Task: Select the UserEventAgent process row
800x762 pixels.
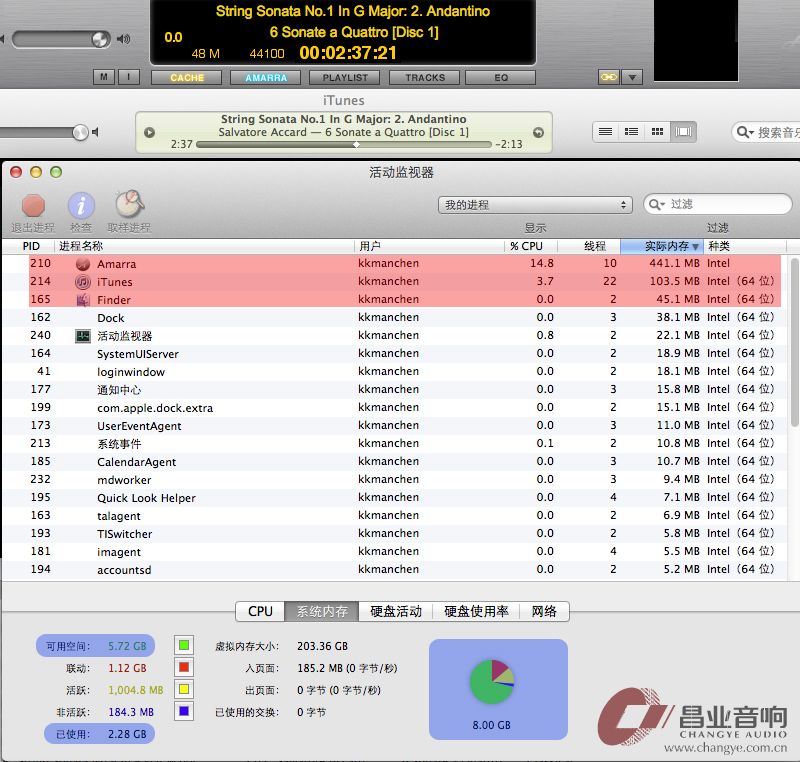Action: 395,426
